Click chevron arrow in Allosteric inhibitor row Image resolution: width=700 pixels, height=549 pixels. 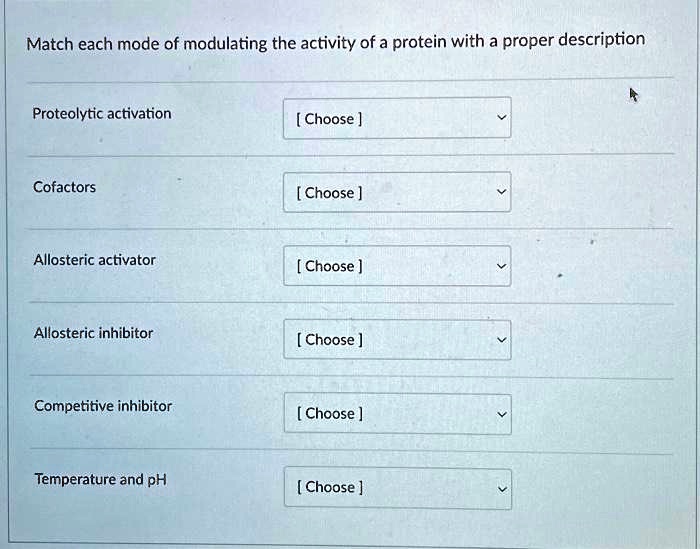[x=502, y=340]
